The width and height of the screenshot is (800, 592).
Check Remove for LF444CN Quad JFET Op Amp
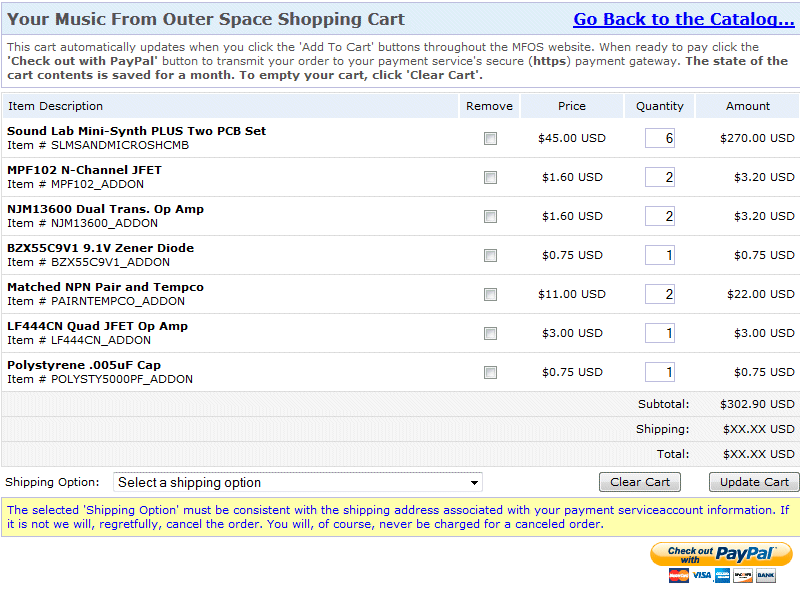point(490,333)
